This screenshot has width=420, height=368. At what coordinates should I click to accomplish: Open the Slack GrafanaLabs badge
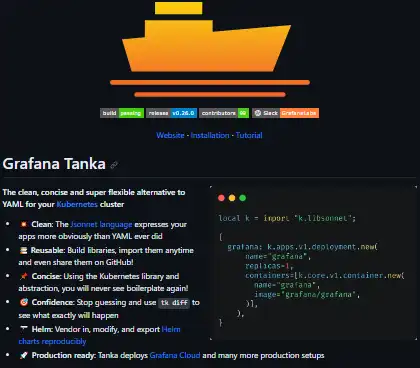point(285,113)
